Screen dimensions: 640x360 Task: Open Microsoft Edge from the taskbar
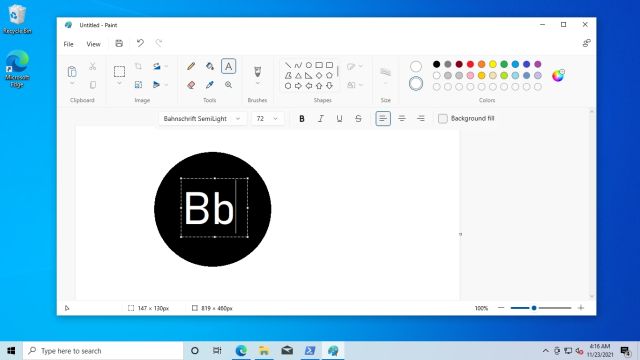(241, 351)
